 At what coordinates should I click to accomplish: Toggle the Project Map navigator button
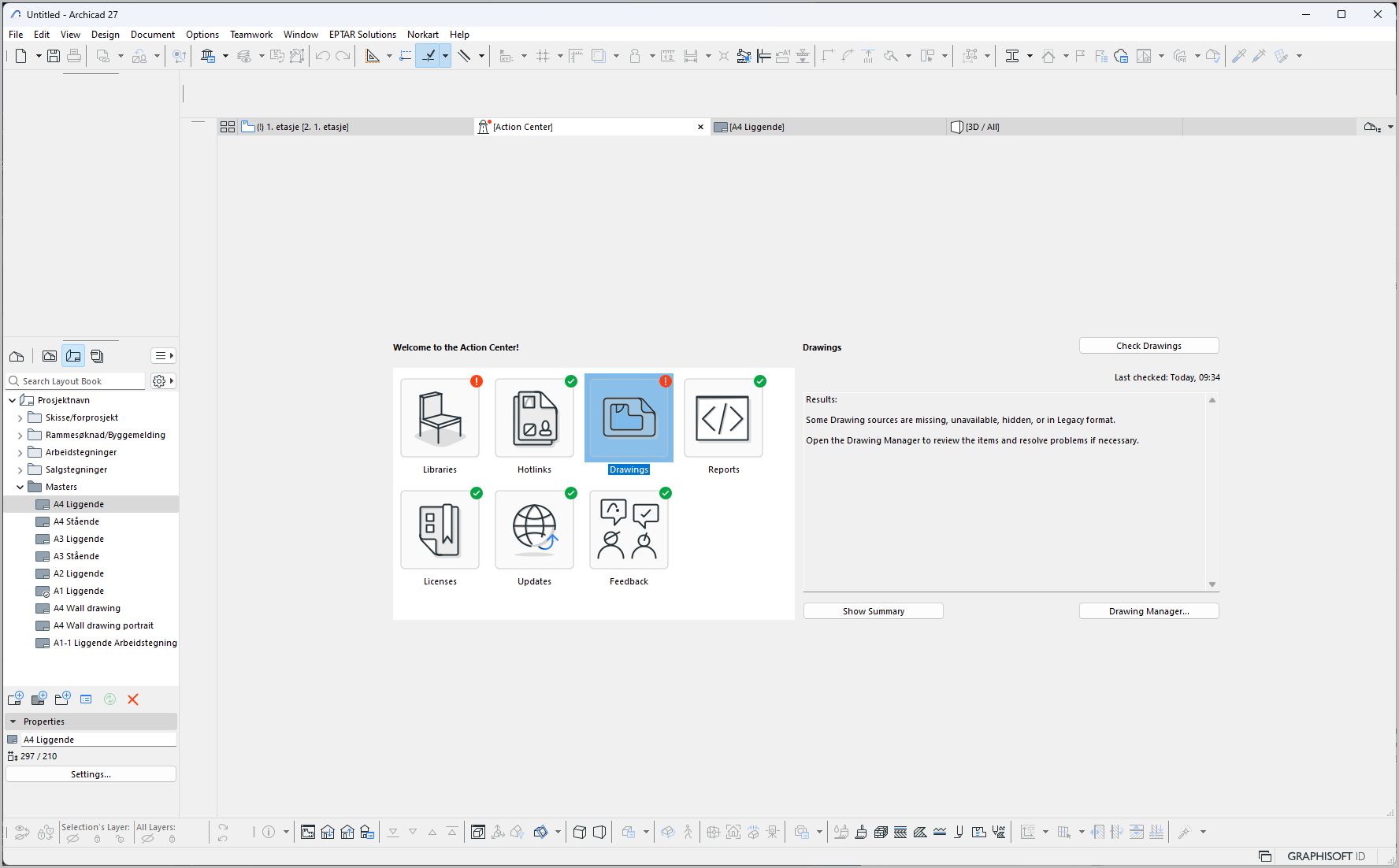pos(17,356)
